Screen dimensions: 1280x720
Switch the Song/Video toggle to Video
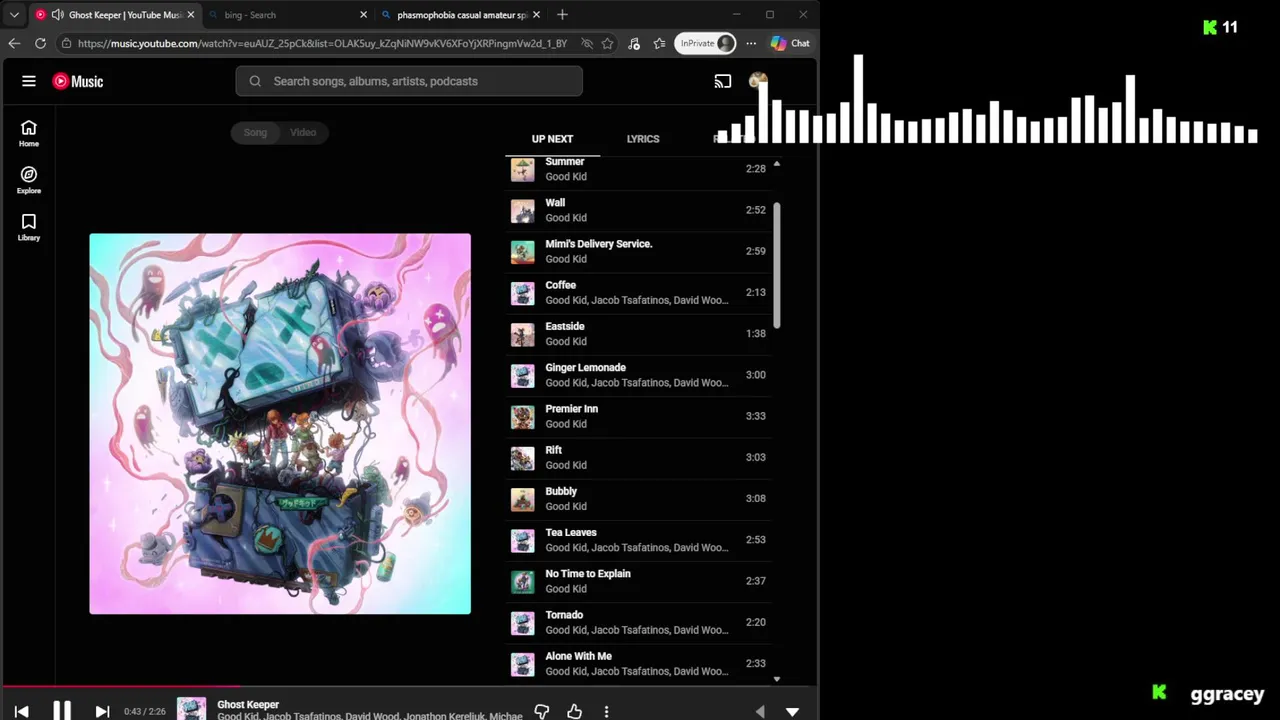click(303, 132)
